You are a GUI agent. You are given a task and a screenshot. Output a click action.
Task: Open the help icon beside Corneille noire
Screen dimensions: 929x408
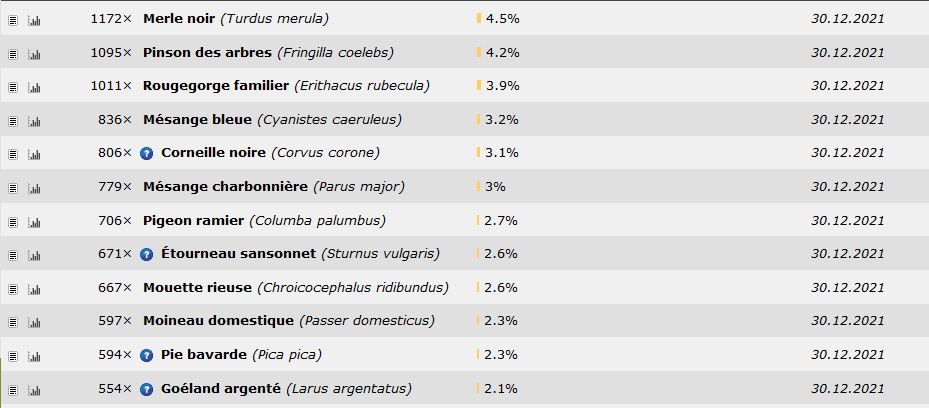[x=146, y=153]
